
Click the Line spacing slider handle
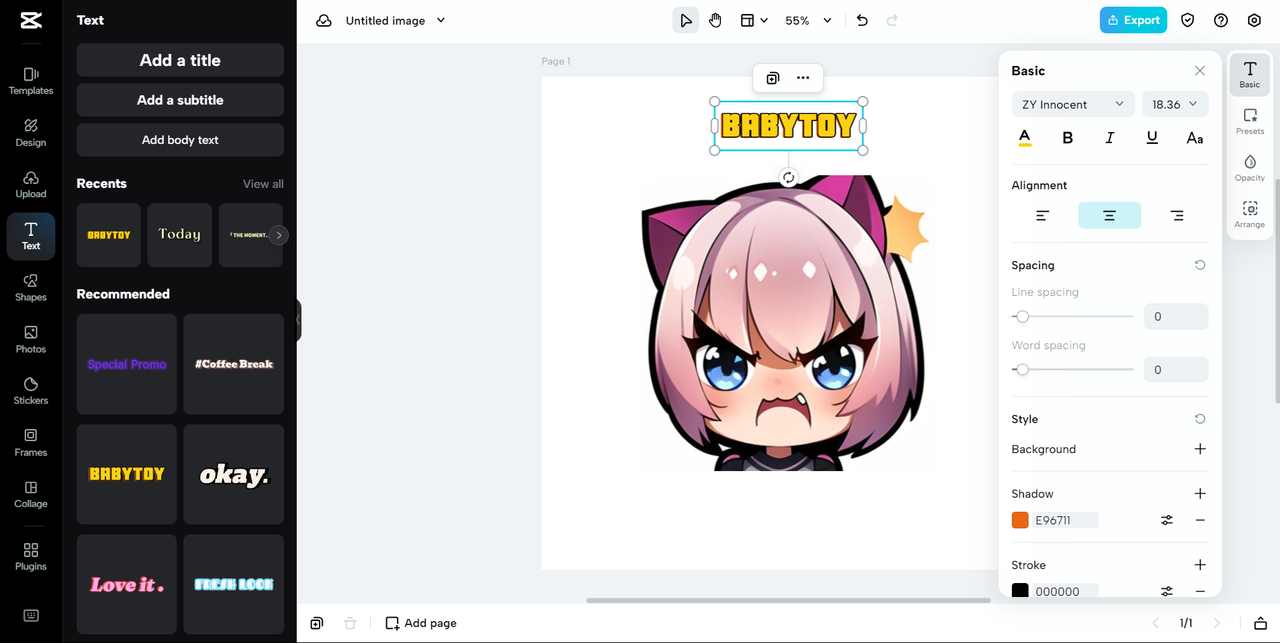pyautogui.click(x=1021, y=316)
